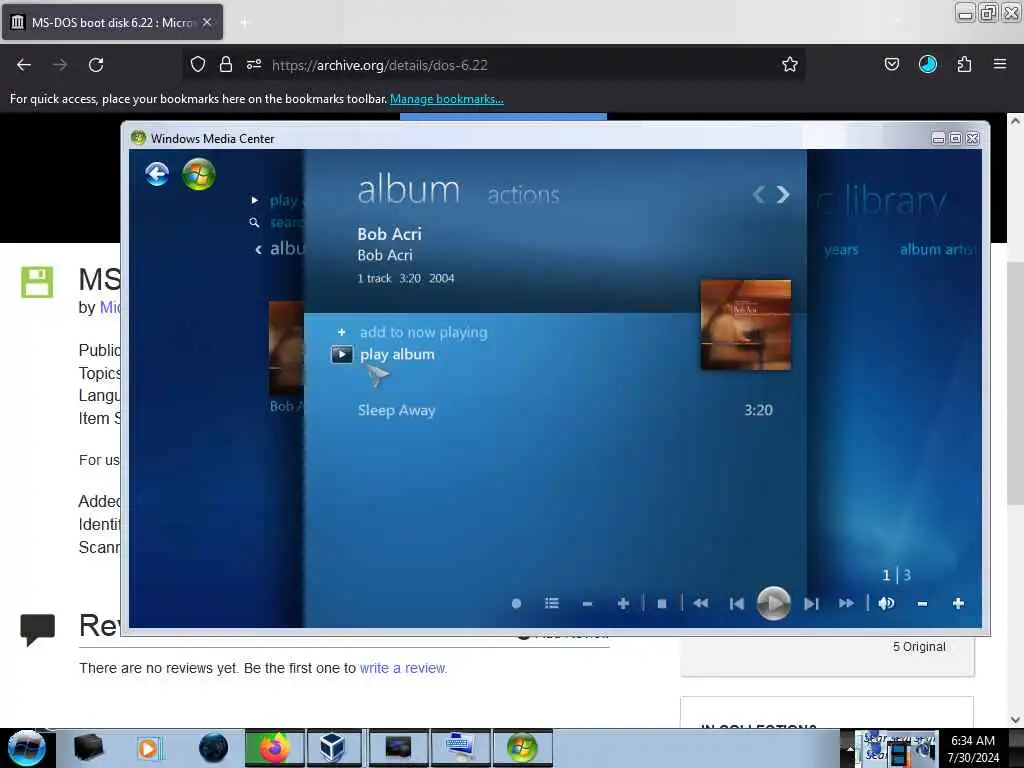Mute the Media Center volume
This screenshot has height=768, width=1024.
886,603
